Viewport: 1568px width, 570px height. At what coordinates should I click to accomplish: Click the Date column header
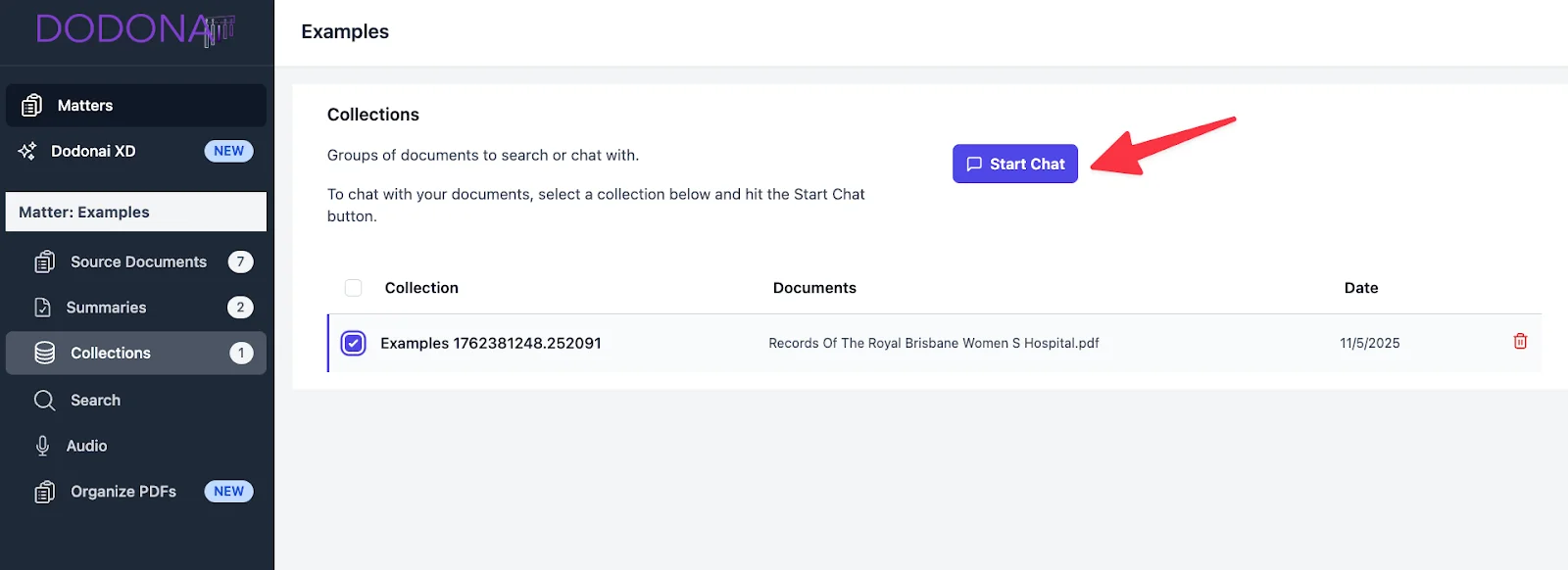(x=1360, y=288)
